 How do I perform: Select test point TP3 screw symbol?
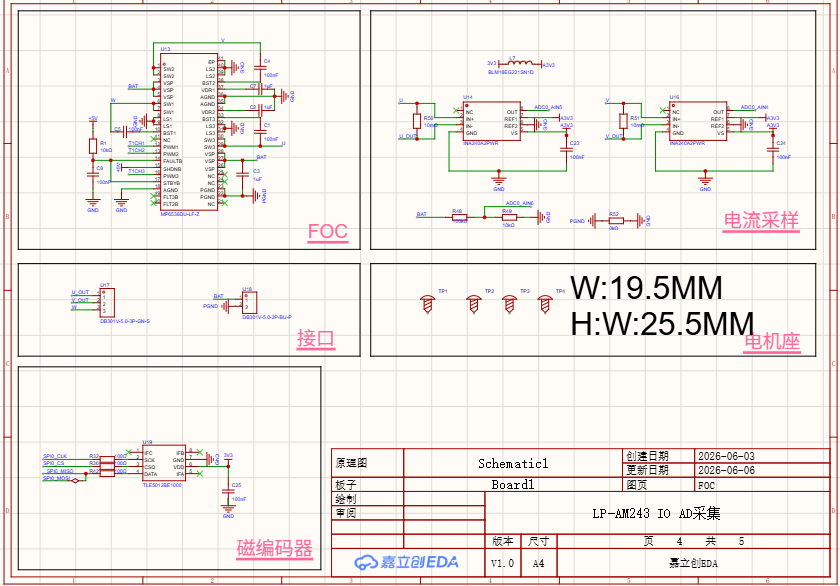tap(509, 304)
